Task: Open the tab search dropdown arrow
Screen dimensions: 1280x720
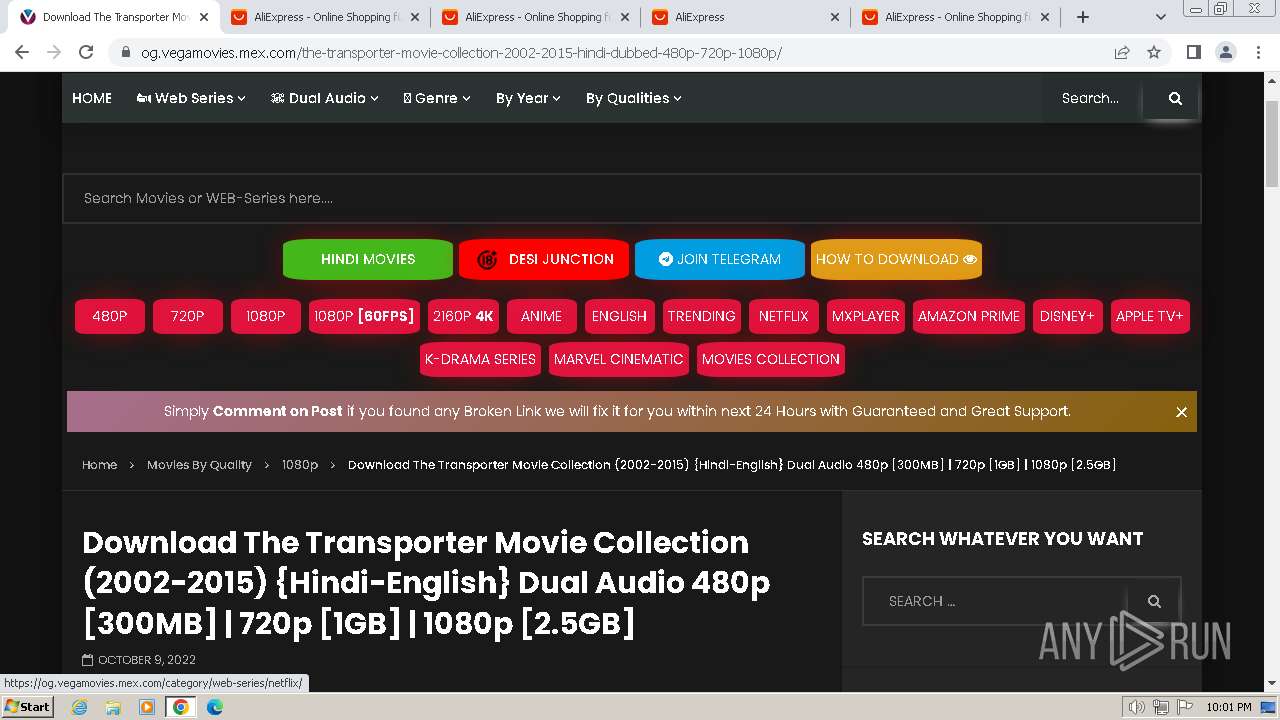Action: click(1161, 17)
